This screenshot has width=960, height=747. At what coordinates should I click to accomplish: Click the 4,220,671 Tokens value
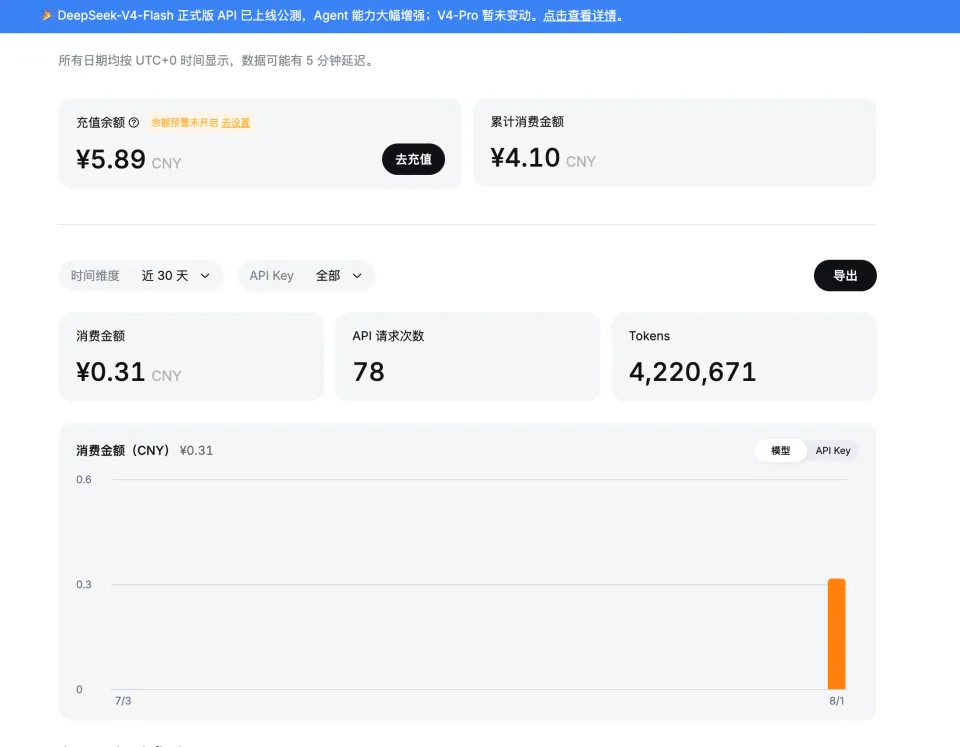[x=692, y=372]
